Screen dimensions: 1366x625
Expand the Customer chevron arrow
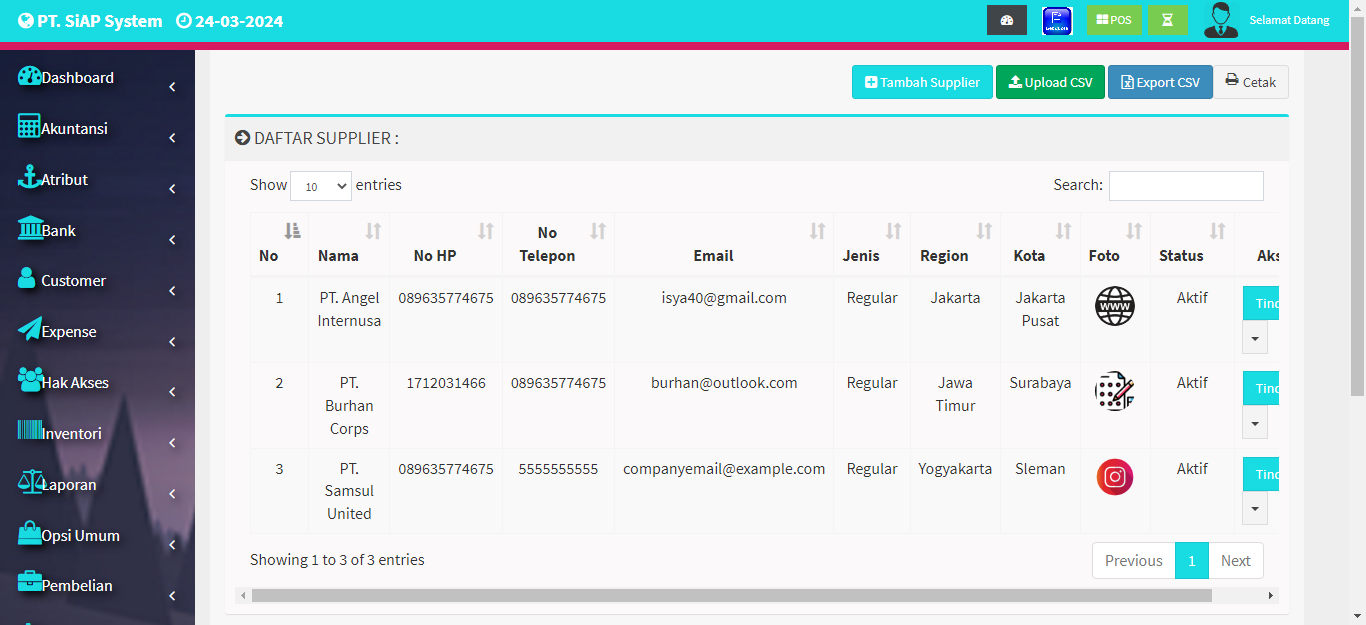[172, 291]
